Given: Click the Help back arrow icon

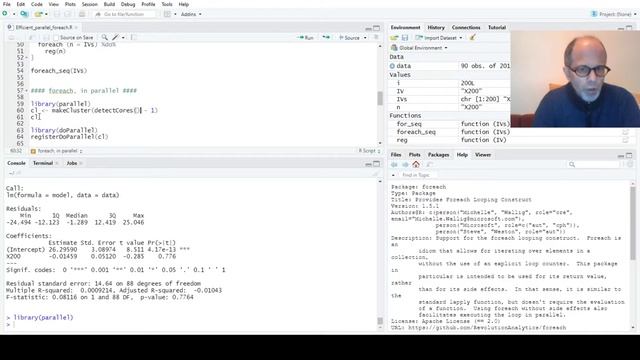Looking at the screenshot, I should (x=394, y=164).
